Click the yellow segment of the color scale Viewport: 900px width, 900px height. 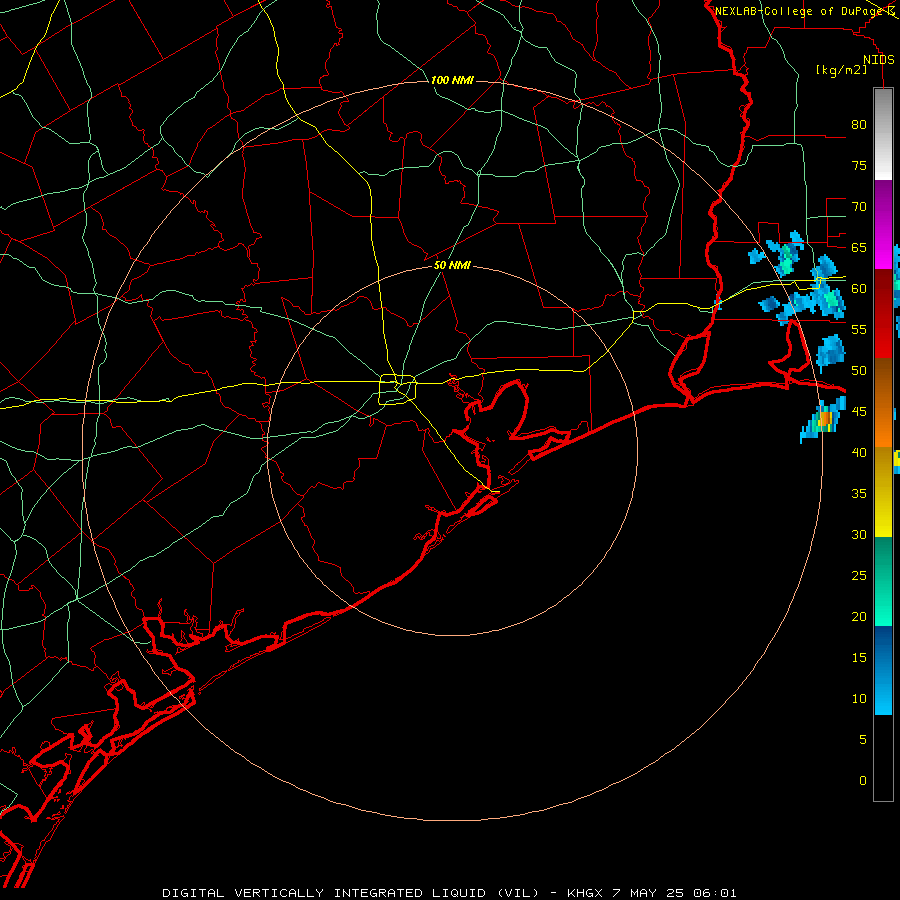click(883, 492)
